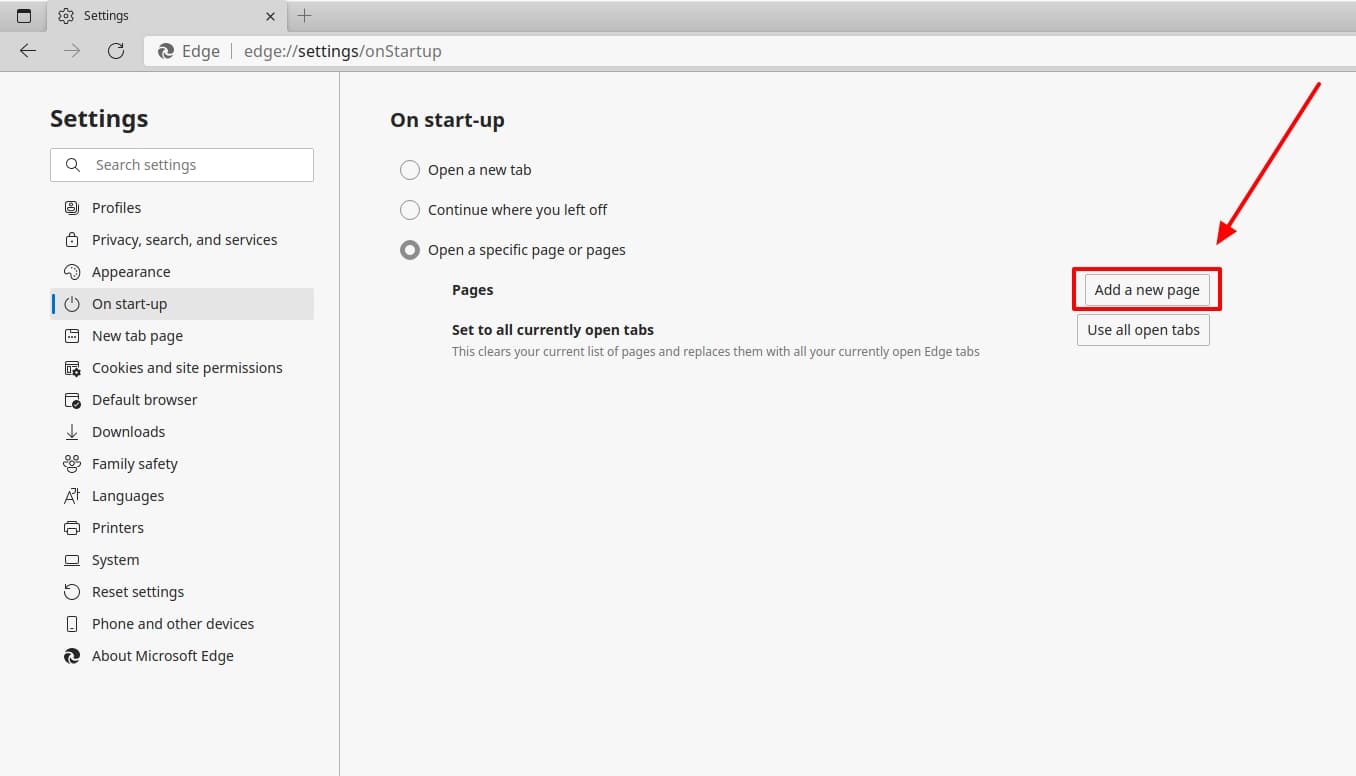The image size is (1356, 776).
Task: Select Default browser settings
Action: tap(144, 399)
